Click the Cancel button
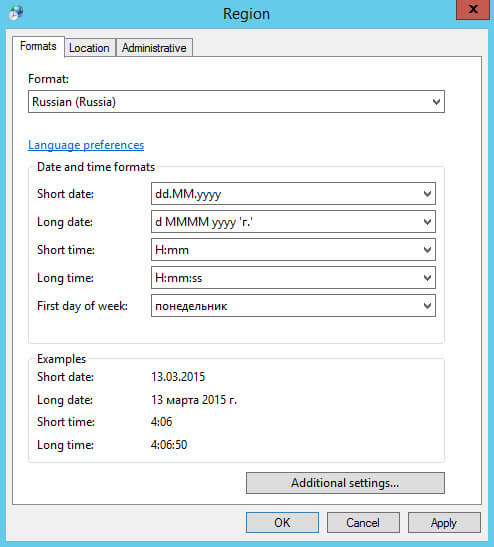494x547 pixels. [363, 523]
